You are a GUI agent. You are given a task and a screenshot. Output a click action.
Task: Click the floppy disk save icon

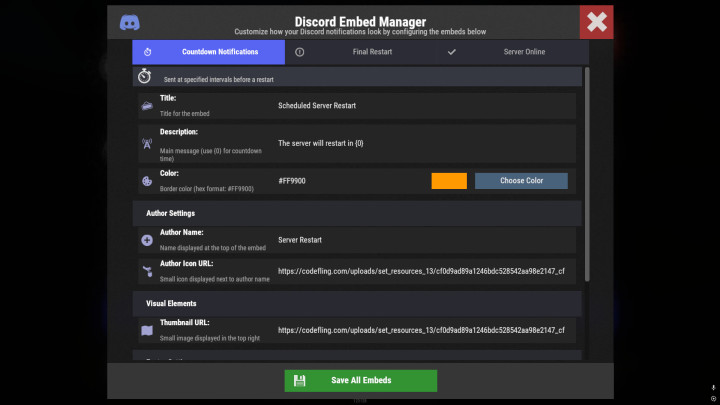pos(299,381)
